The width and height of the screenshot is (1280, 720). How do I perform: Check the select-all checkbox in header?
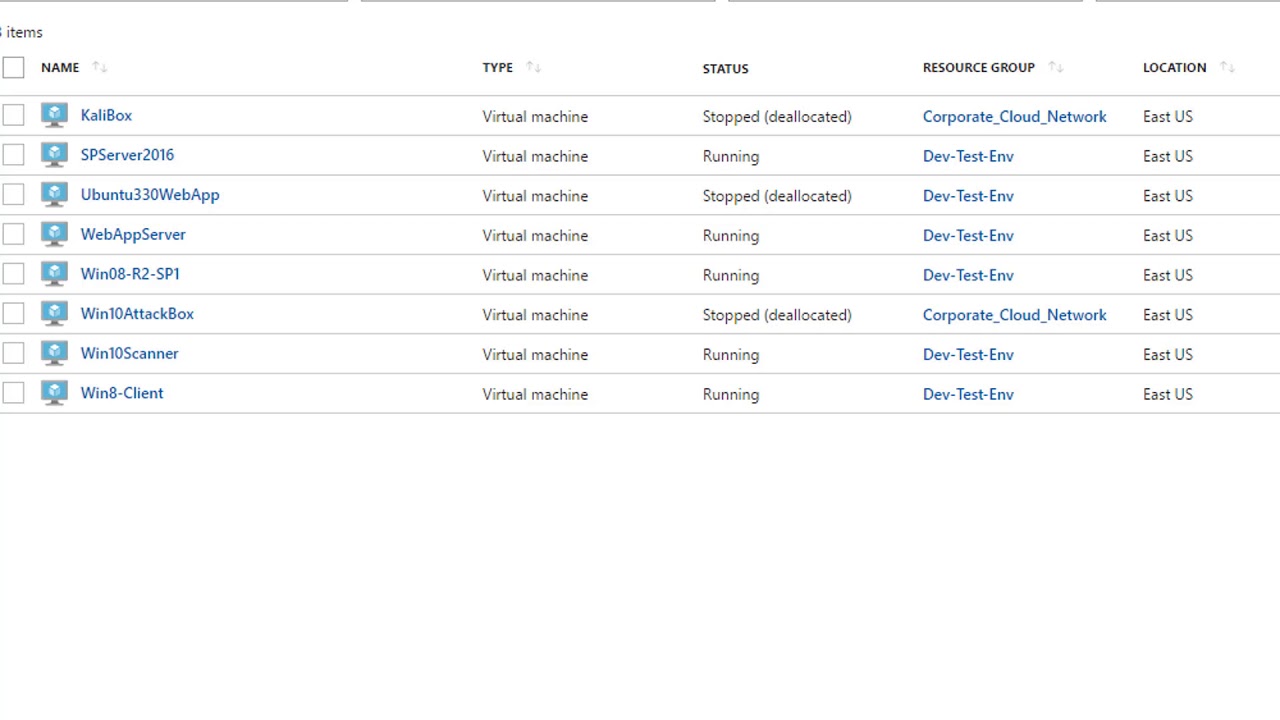13,67
